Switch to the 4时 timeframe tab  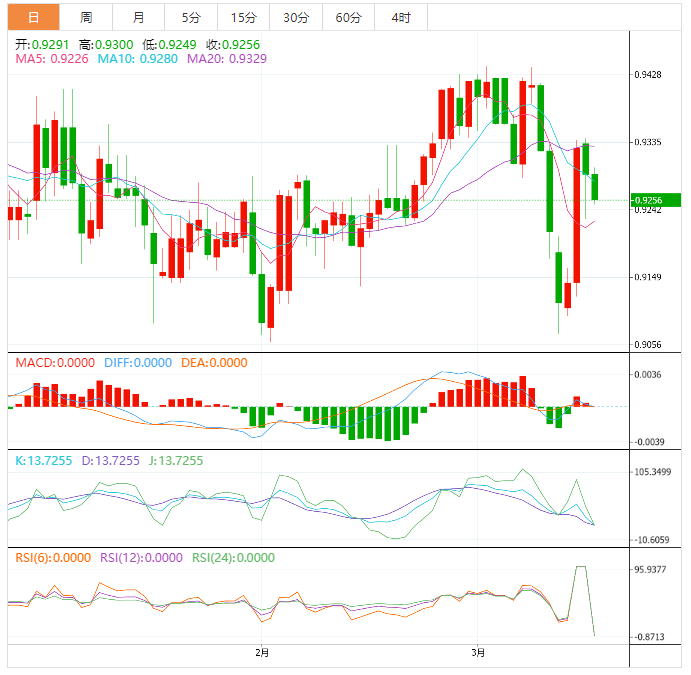[x=400, y=17]
